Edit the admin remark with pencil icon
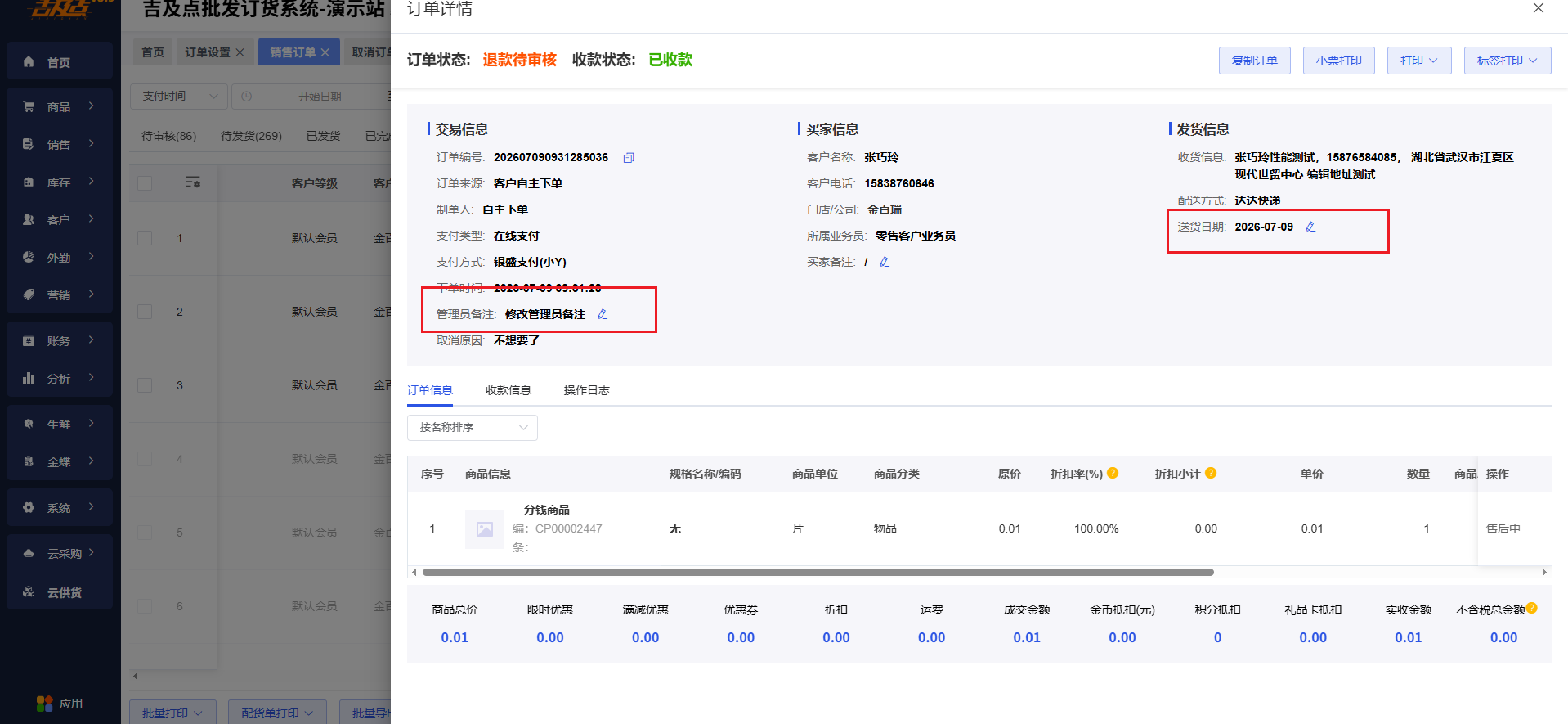The image size is (1568, 724). [x=603, y=314]
